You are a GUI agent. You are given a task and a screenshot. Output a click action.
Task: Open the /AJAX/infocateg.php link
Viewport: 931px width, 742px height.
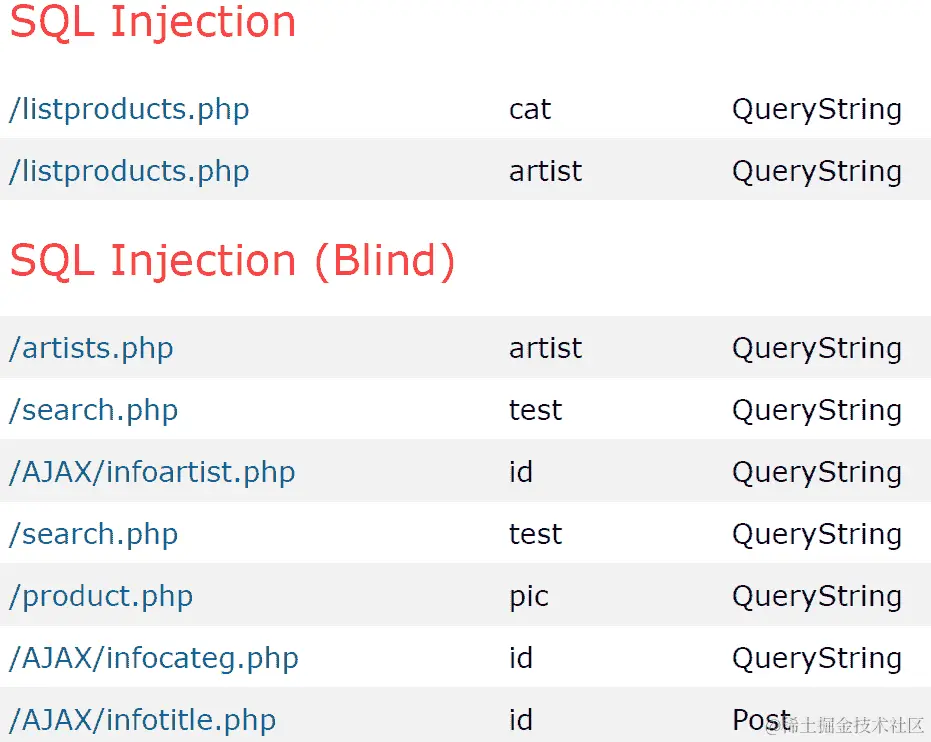154,658
